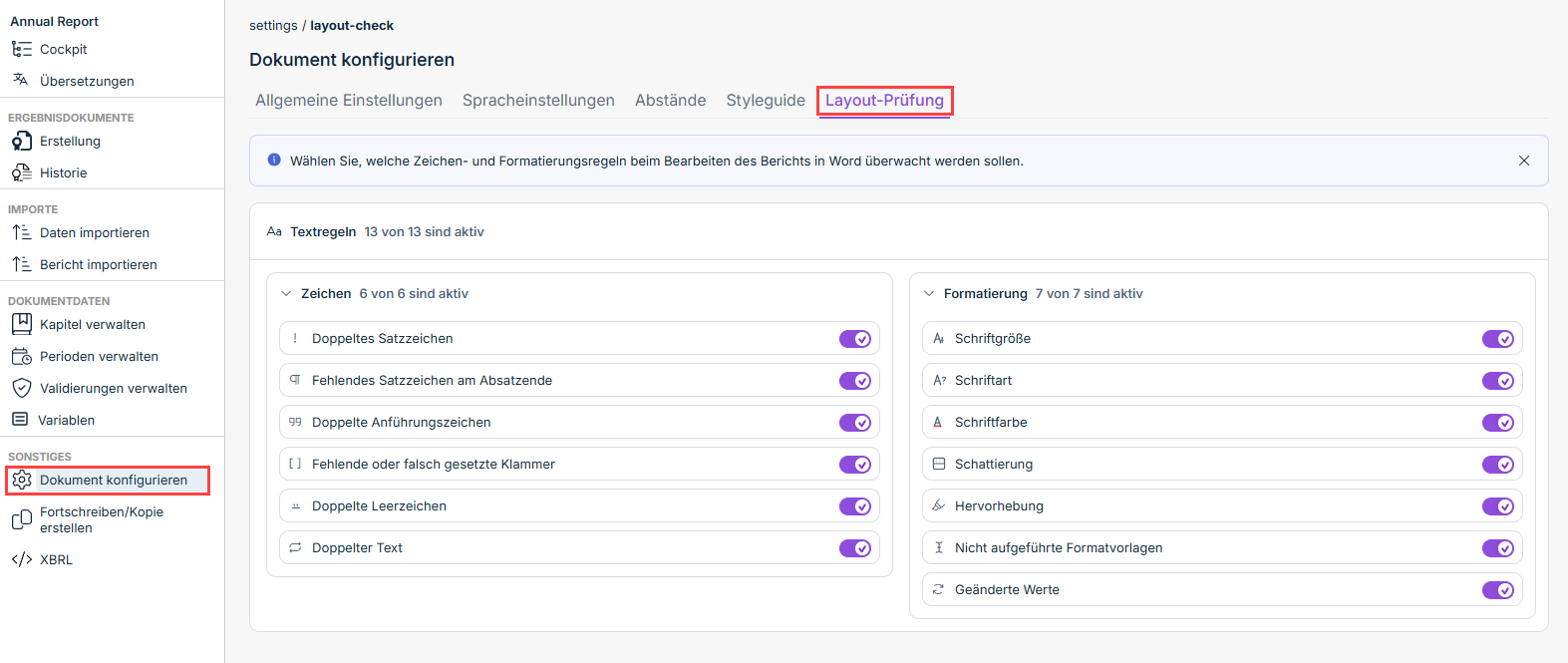Open the Allgemeine Einstellungen tab

pos(349,100)
